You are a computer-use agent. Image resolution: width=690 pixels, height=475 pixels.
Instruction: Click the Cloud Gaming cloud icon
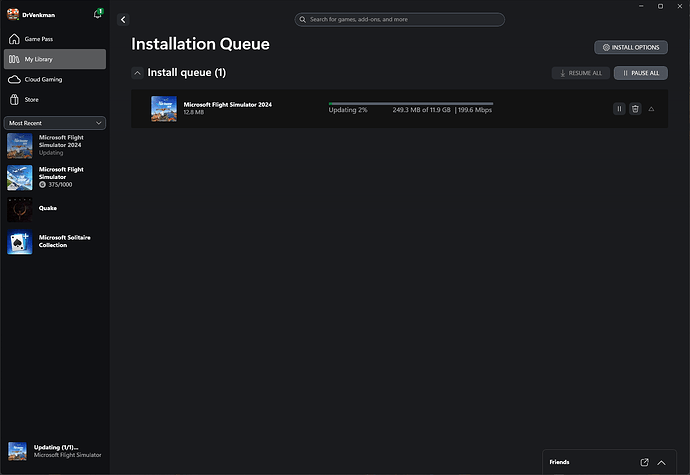coord(14,79)
